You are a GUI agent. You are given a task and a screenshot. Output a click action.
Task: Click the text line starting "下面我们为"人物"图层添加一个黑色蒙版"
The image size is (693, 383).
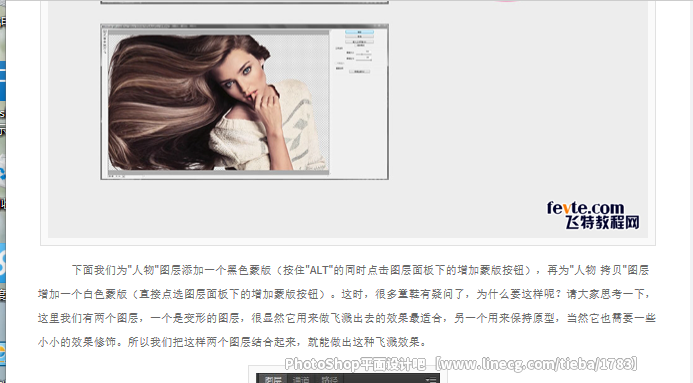coord(360,270)
